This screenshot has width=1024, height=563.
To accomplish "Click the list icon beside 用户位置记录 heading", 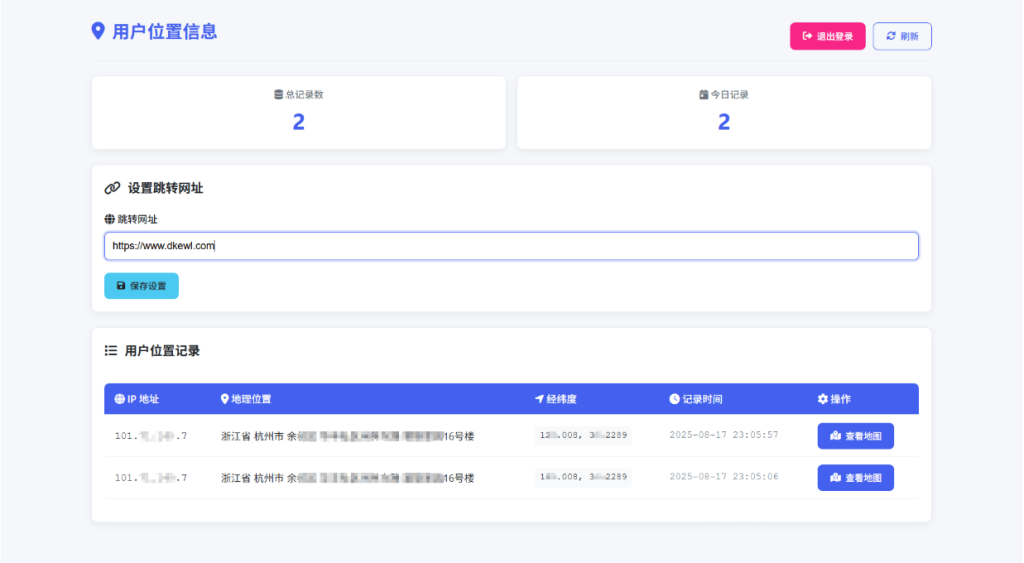I will point(111,351).
